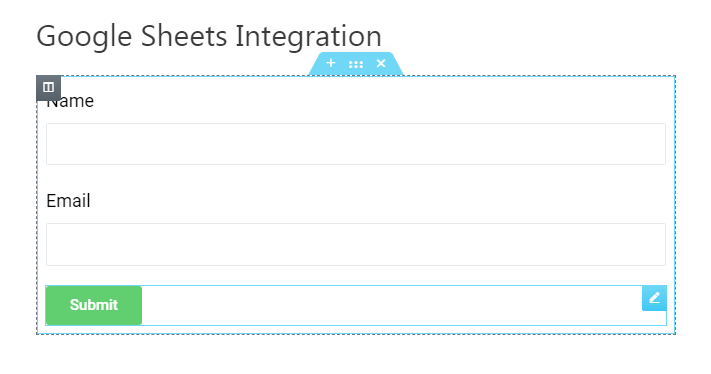Click the green Submit button
Image resolution: width=711 pixels, height=374 pixels.
point(94,305)
